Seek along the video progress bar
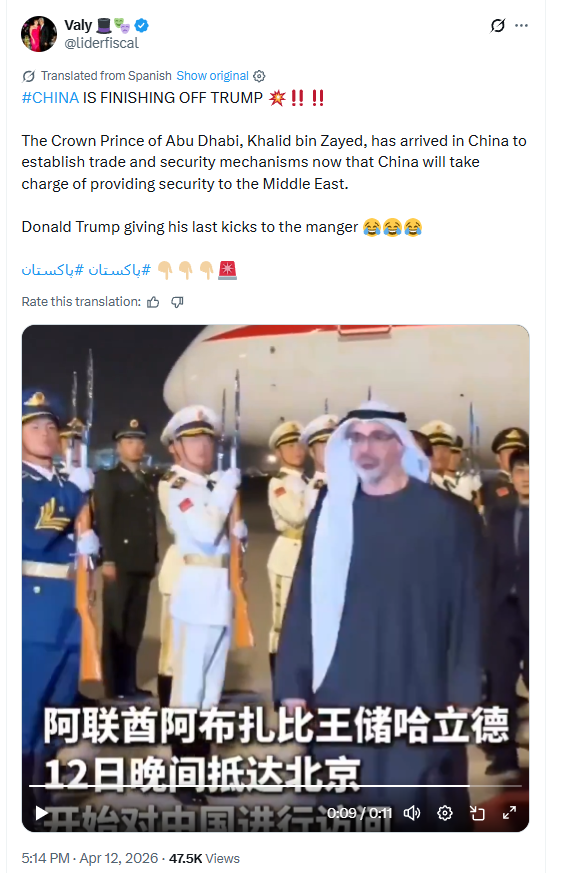 tap(275, 786)
